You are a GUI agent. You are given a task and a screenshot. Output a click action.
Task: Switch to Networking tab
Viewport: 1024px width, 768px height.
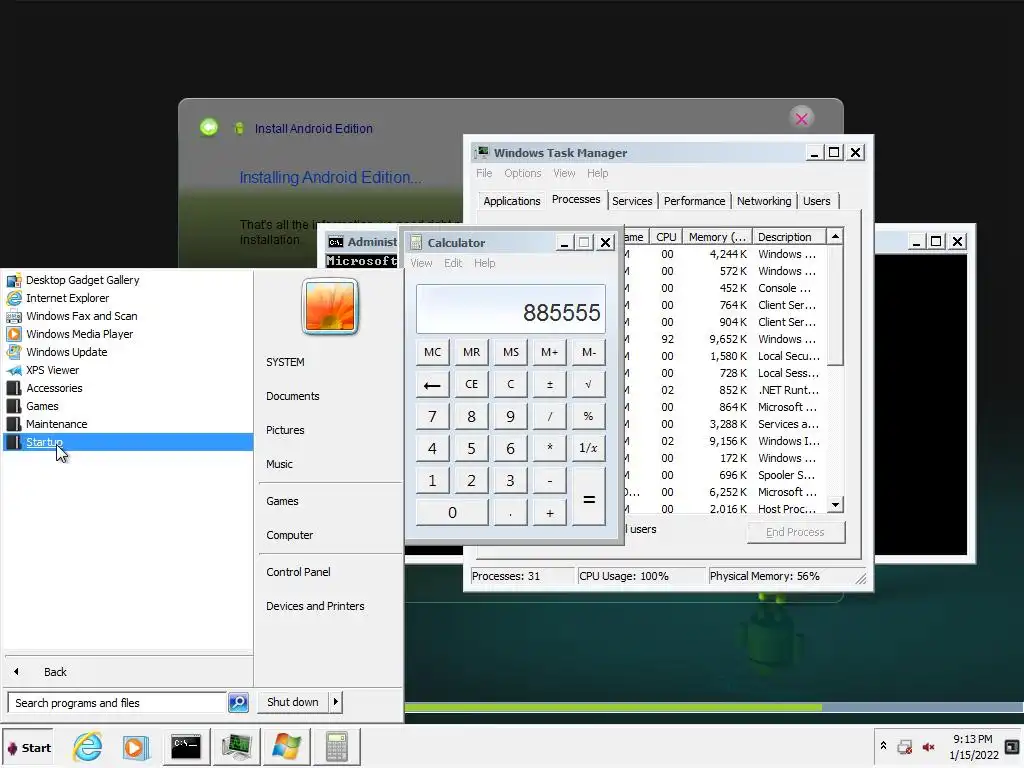point(764,201)
